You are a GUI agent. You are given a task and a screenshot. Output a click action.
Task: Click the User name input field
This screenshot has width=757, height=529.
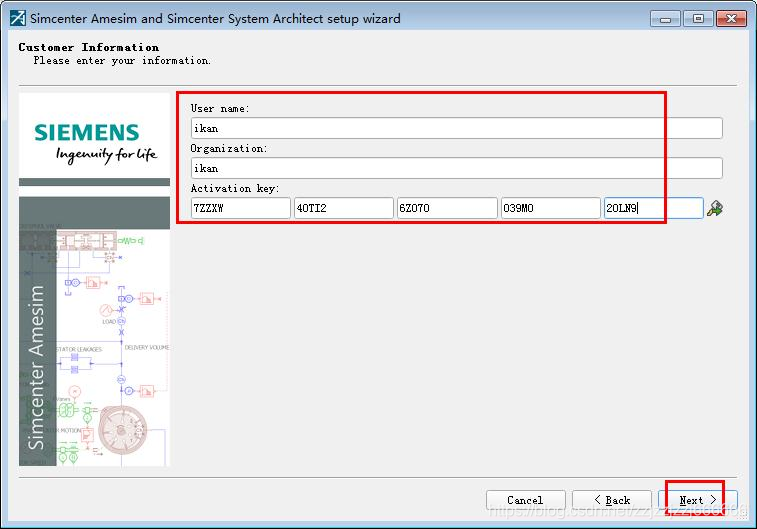tap(456, 128)
